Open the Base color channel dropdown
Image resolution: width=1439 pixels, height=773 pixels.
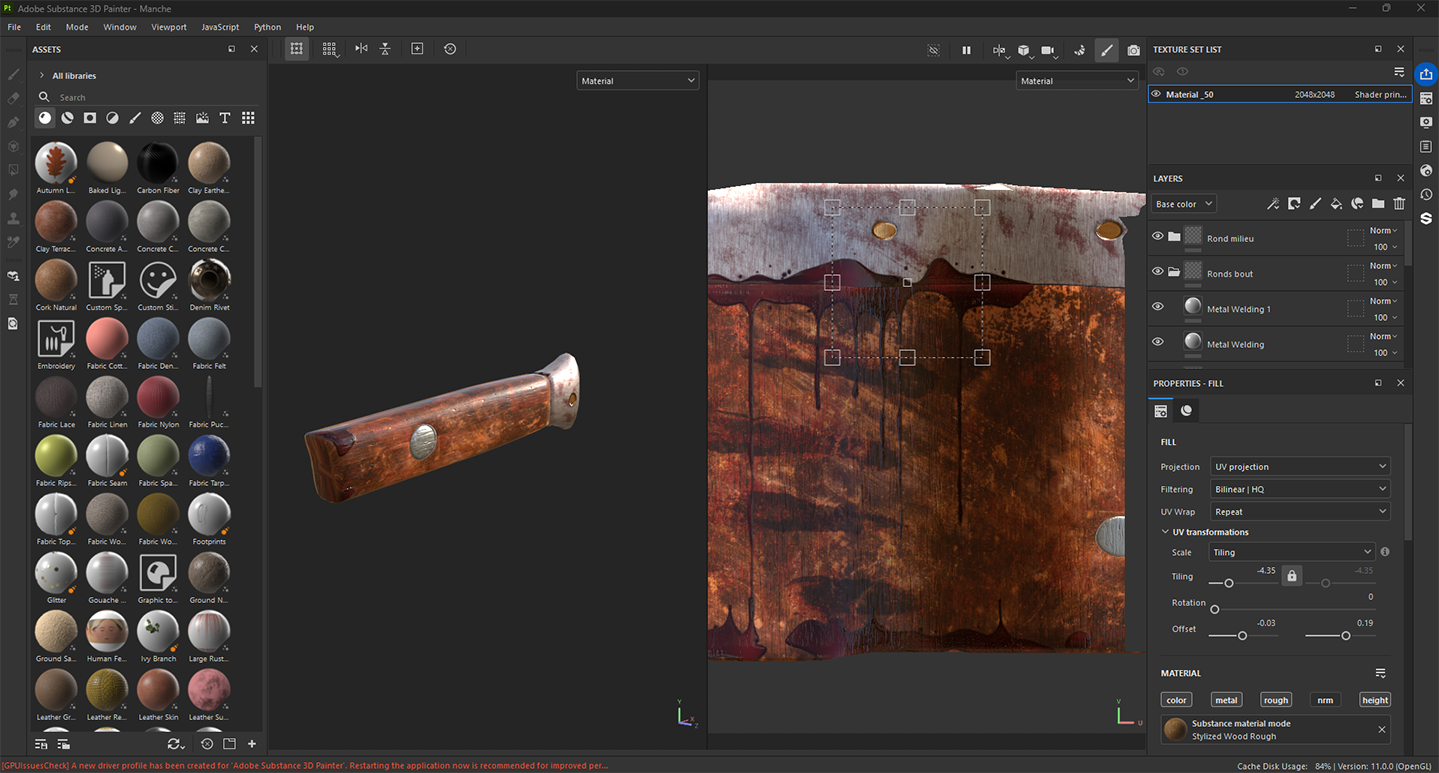tap(1182, 203)
